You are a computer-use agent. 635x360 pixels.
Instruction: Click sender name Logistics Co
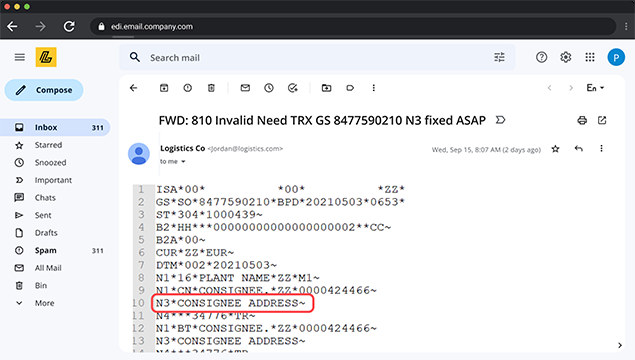click(183, 148)
